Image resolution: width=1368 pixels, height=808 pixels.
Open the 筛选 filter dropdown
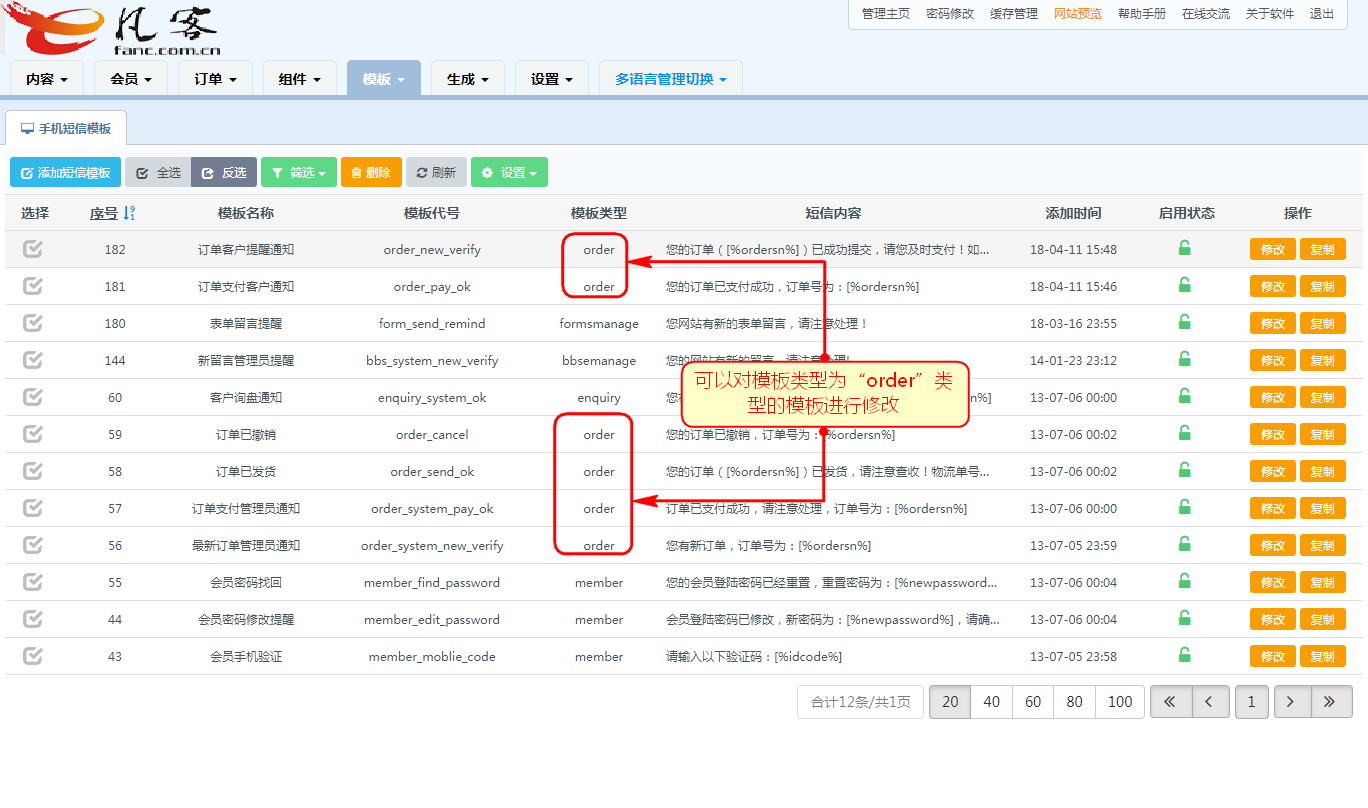299,172
